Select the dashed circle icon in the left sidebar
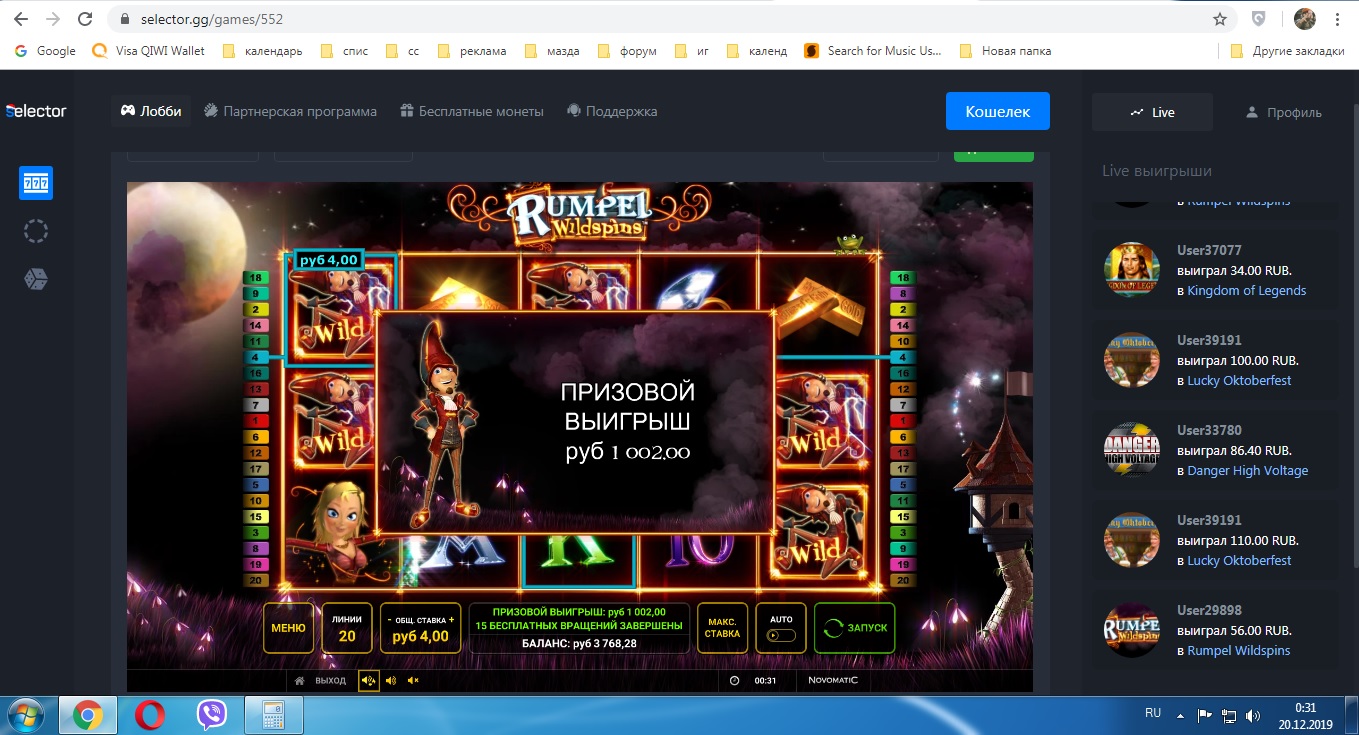 click(36, 231)
